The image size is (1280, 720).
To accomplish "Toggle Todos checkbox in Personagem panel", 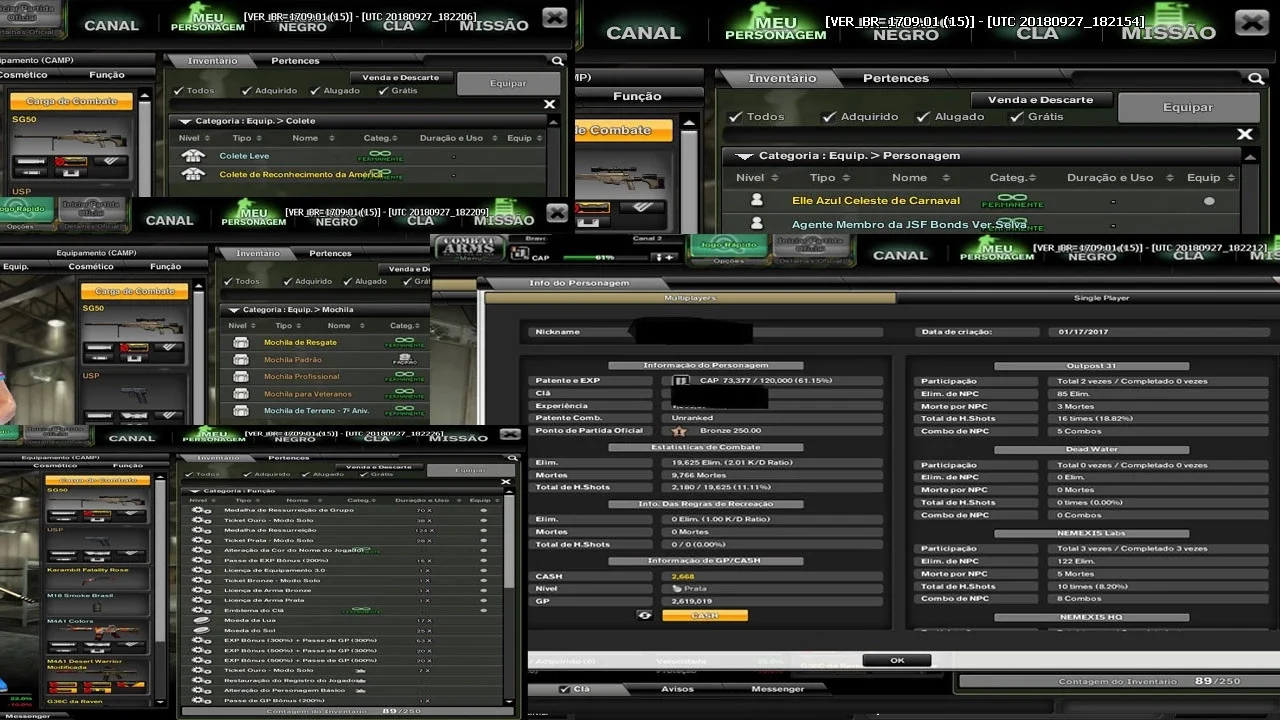I will pos(736,117).
